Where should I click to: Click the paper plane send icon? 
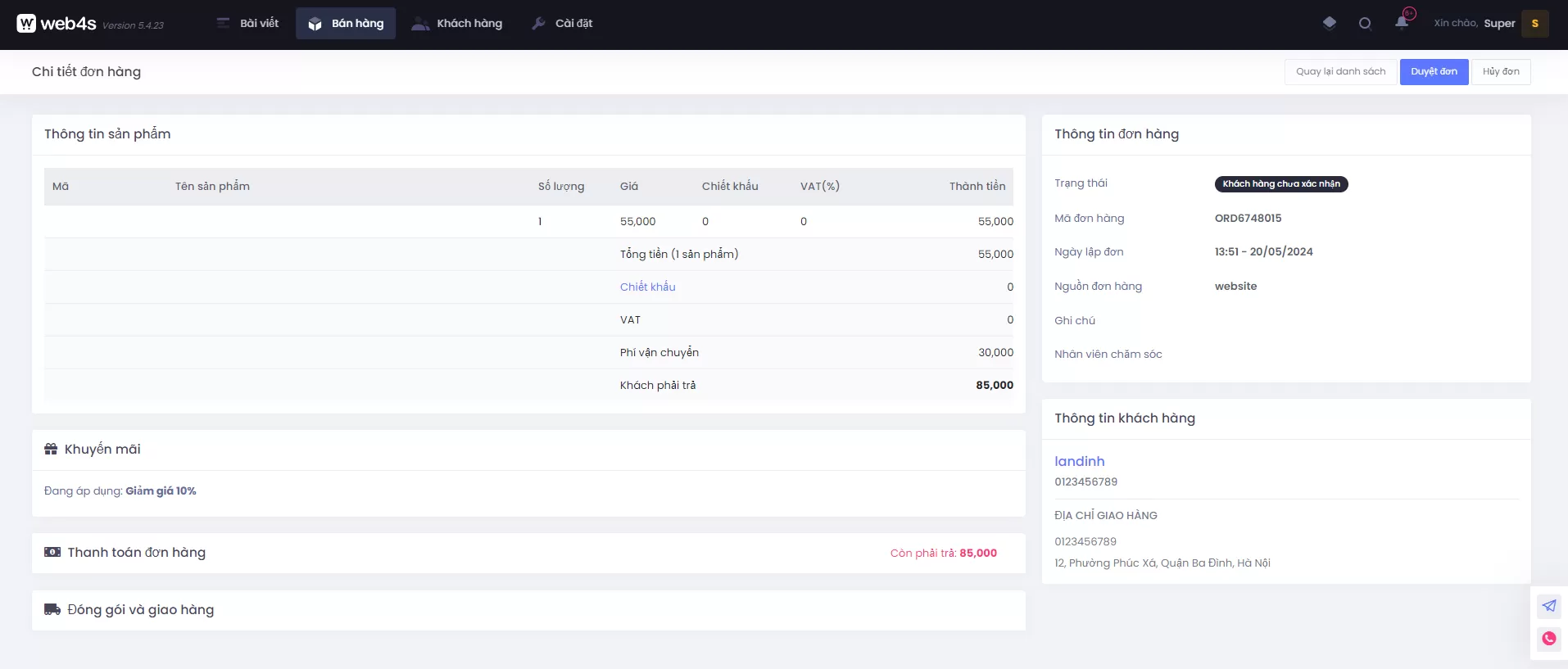coord(1548,606)
